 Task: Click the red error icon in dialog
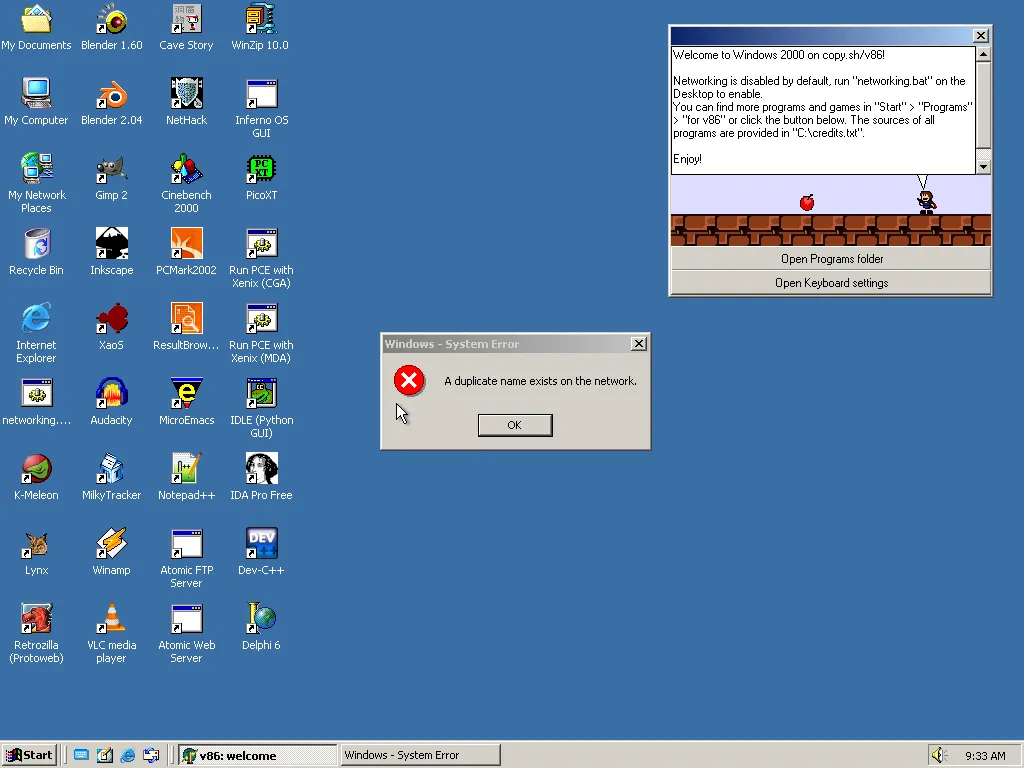pyautogui.click(x=409, y=381)
